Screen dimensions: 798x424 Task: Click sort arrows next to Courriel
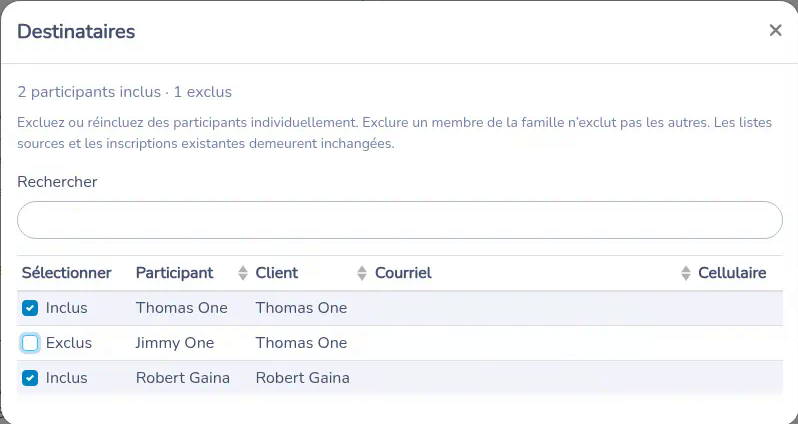[686, 273]
